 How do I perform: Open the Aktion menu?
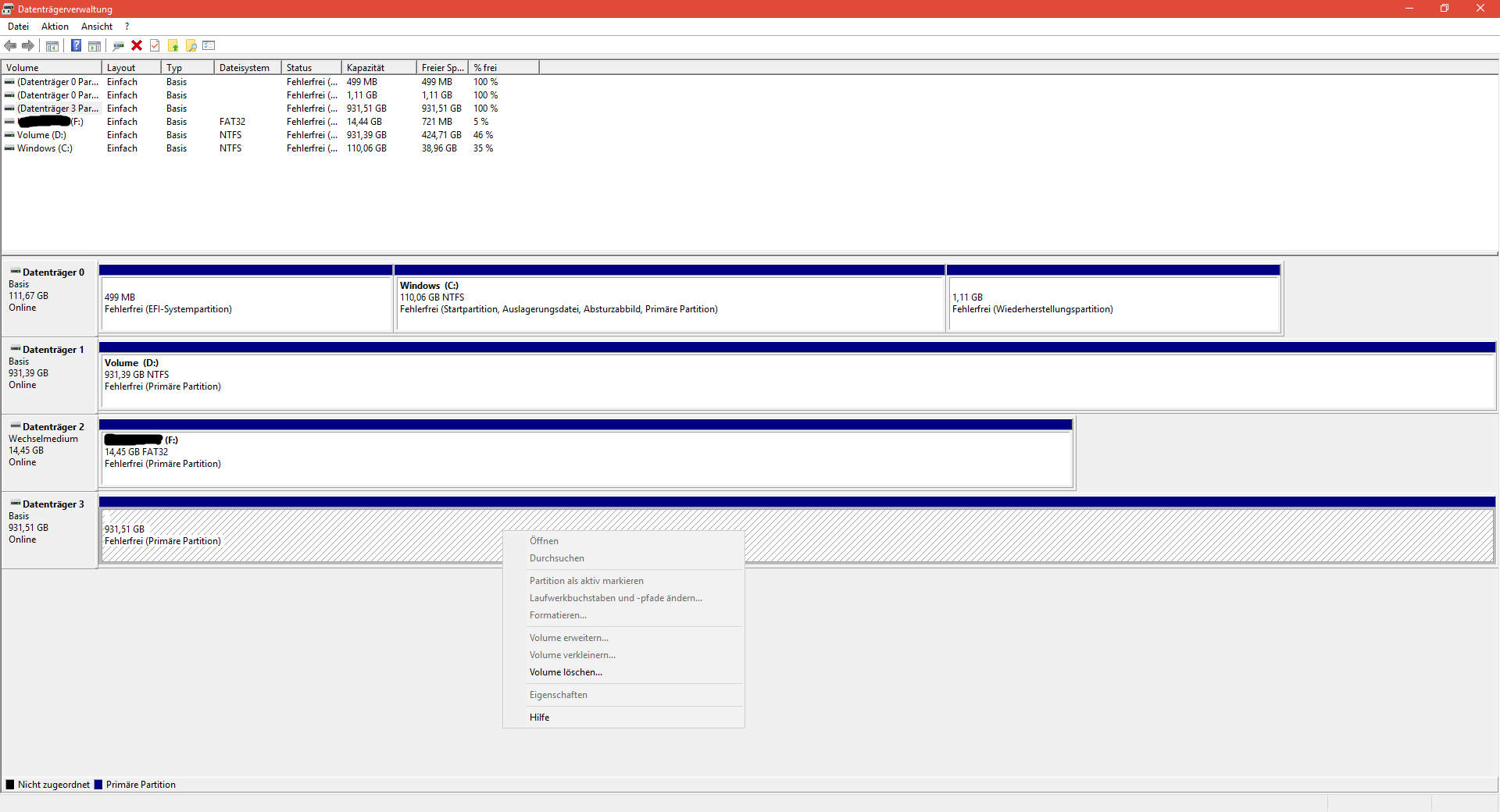click(55, 27)
